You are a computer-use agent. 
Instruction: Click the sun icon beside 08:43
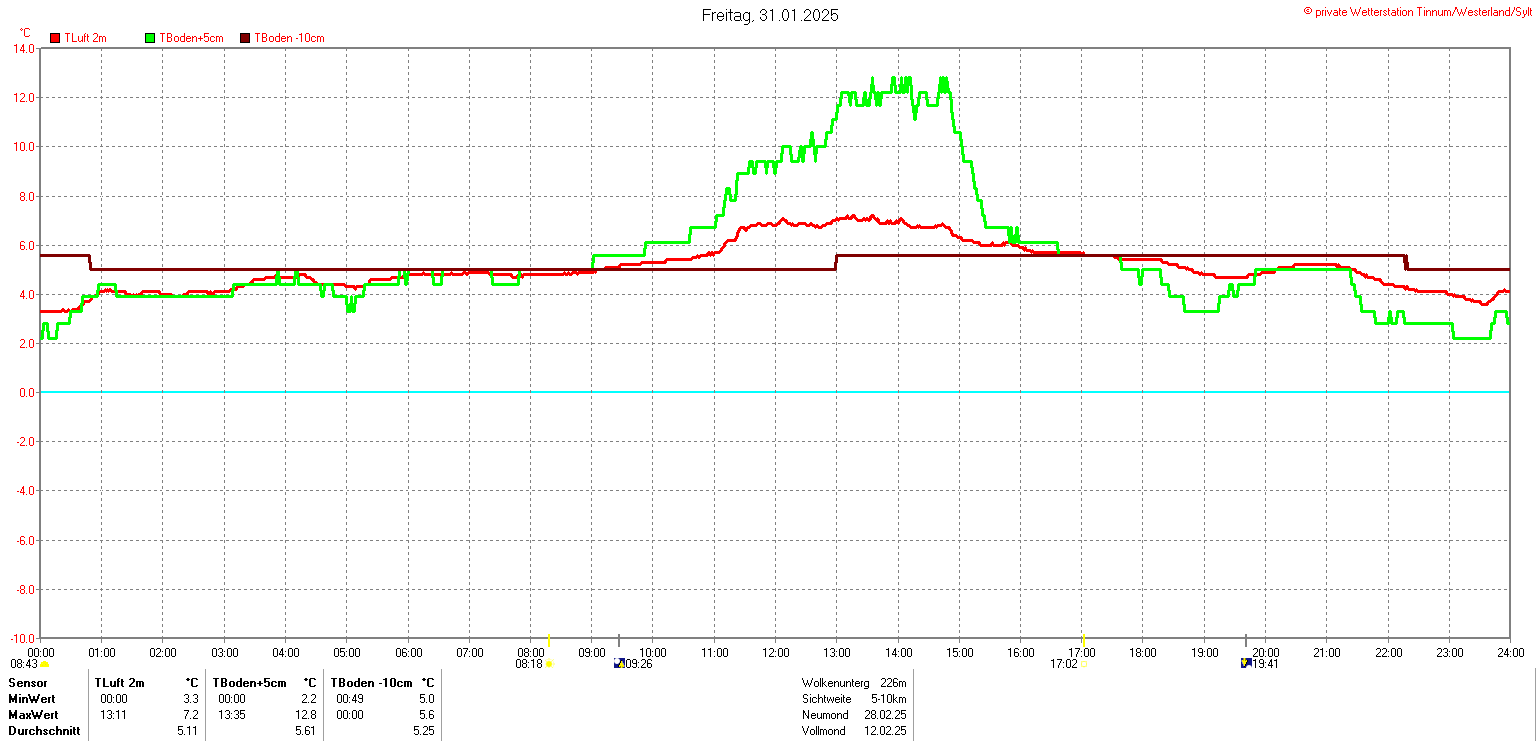(45, 664)
